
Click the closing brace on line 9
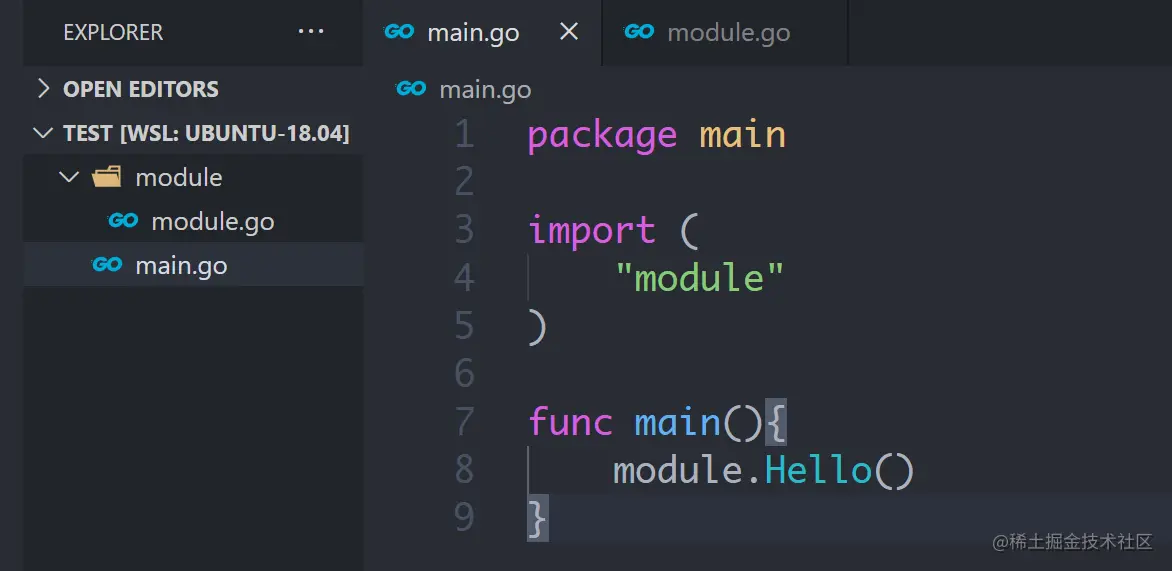click(537, 517)
